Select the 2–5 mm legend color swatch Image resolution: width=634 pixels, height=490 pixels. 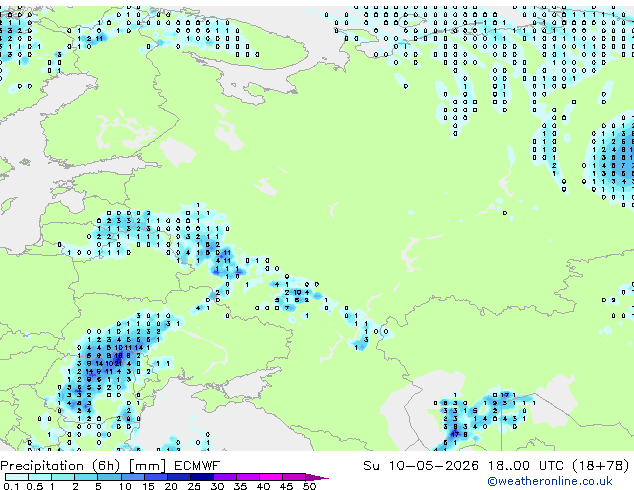click(x=86, y=477)
